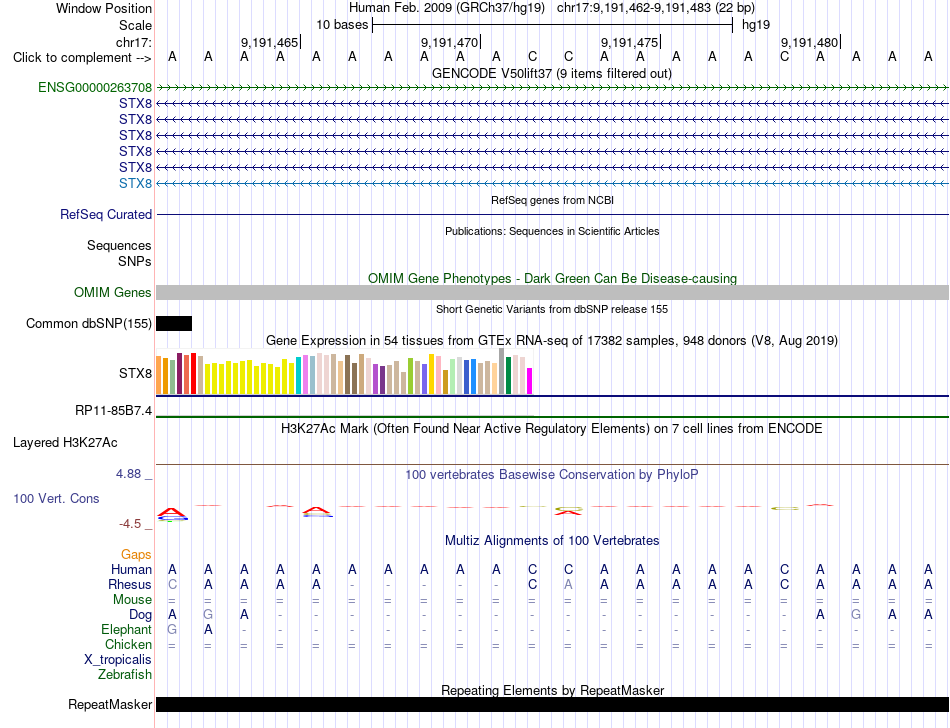Click the 'Click to complement -->' label
Image resolution: width=950 pixels, height=728 pixels.
pos(82,58)
